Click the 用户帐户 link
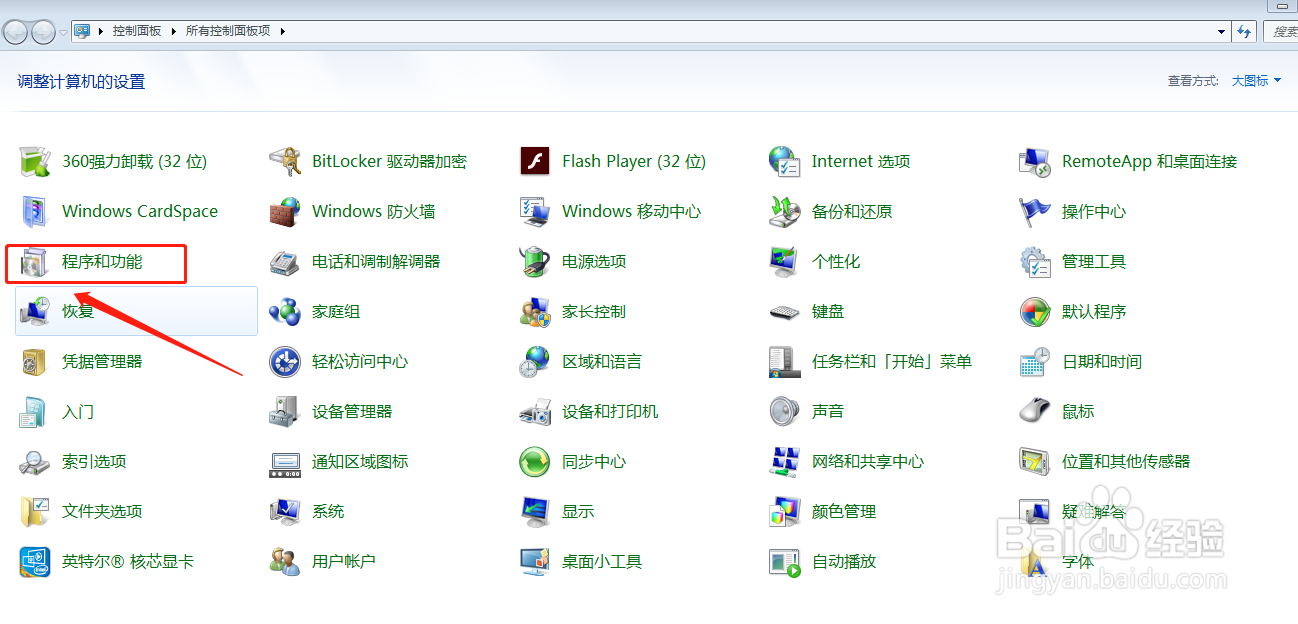This screenshot has width=1298, height=624. 344,561
